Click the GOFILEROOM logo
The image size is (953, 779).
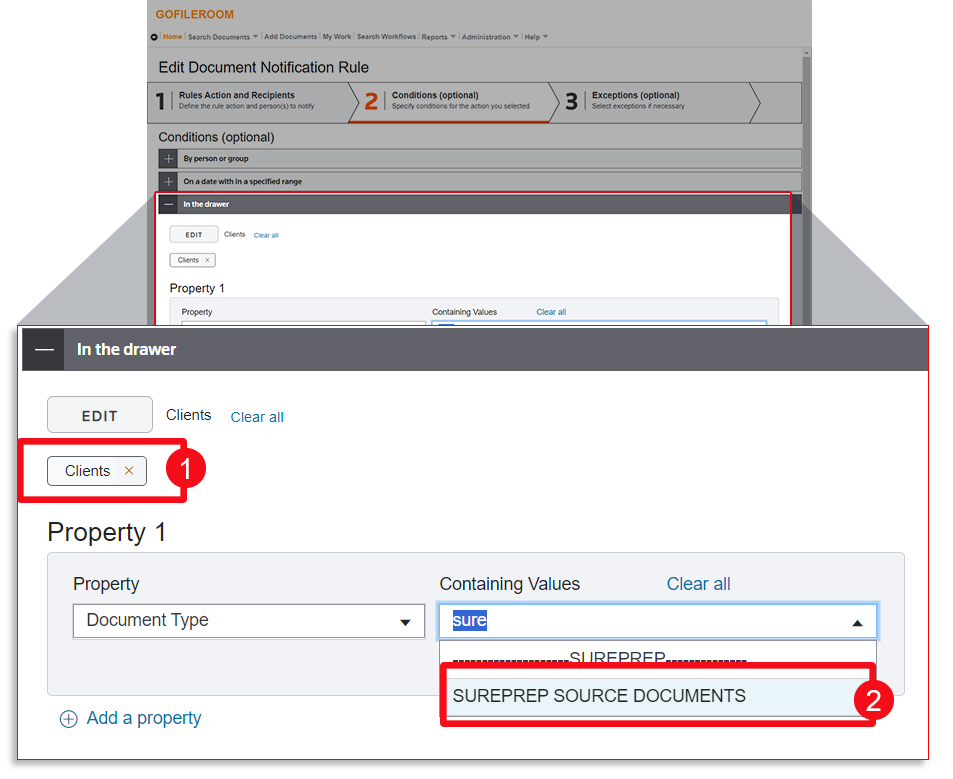tap(194, 14)
